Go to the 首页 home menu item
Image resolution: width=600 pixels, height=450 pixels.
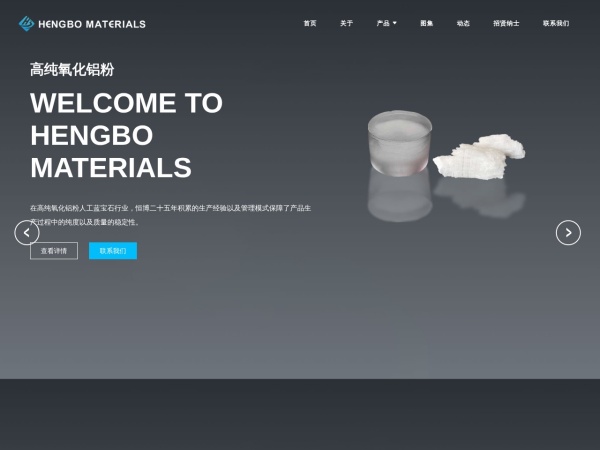tap(310, 23)
